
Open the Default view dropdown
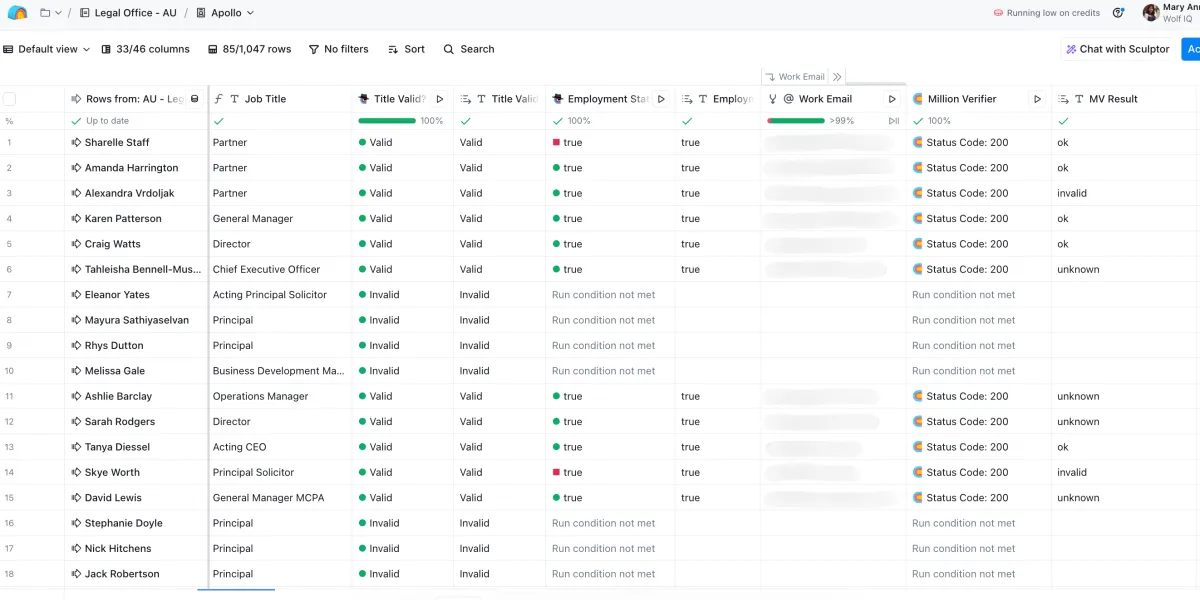click(47, 49)
